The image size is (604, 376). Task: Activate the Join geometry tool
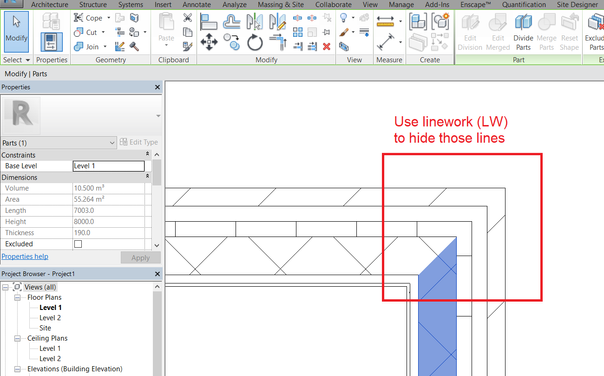coord(87,47)
